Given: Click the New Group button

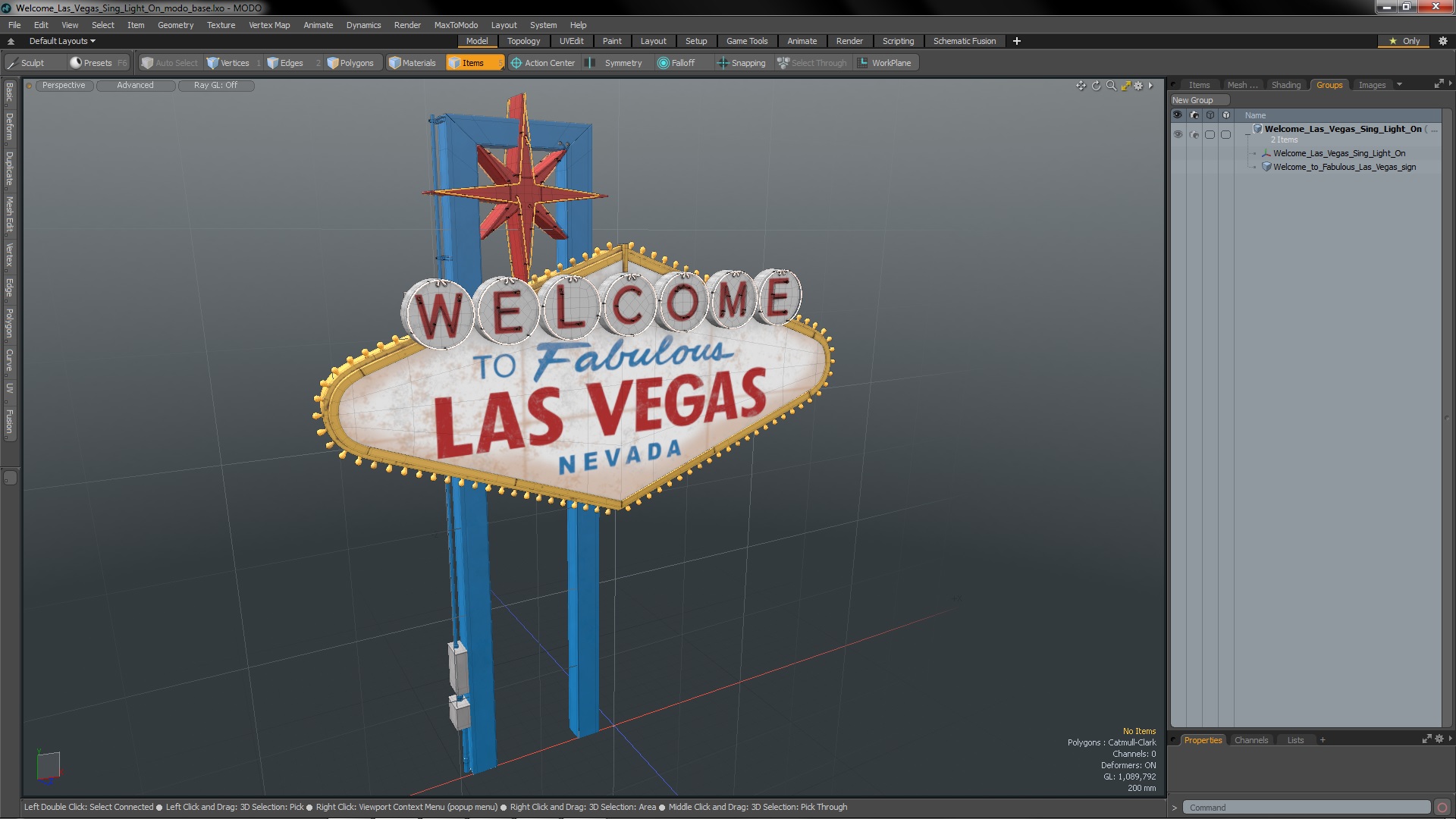Looking at the screenshot, I should pyautogui.click(x=1199, y=100).
